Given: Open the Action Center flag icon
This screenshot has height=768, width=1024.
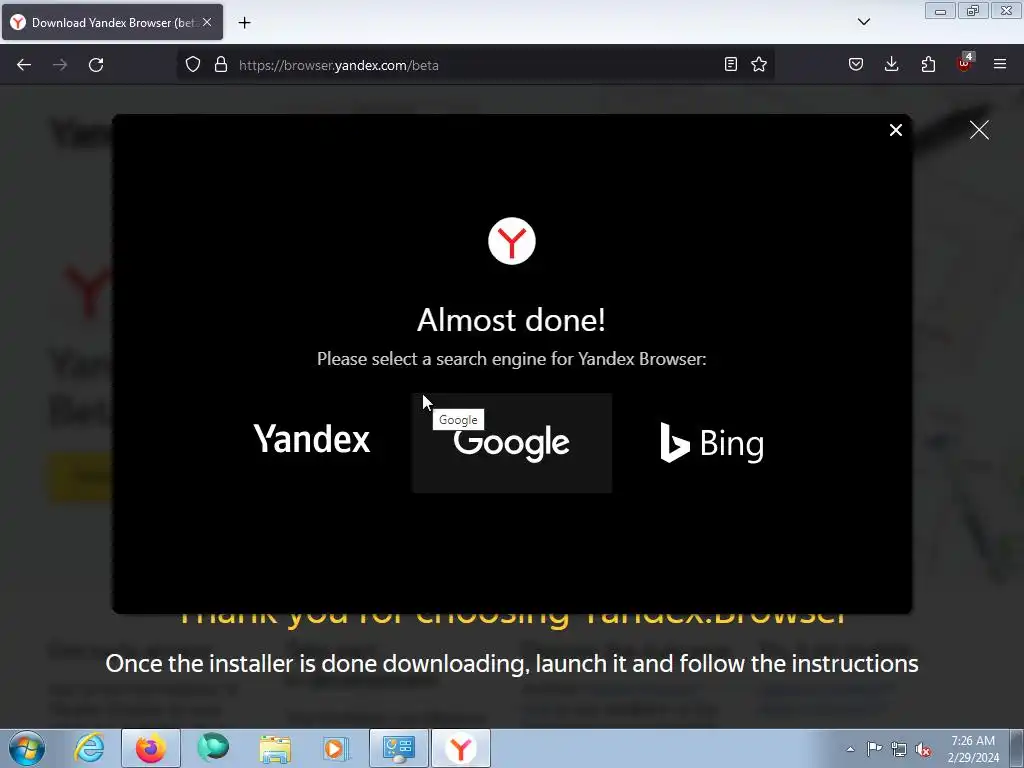Looking at the screenshot, I should (x=874, y=749).
